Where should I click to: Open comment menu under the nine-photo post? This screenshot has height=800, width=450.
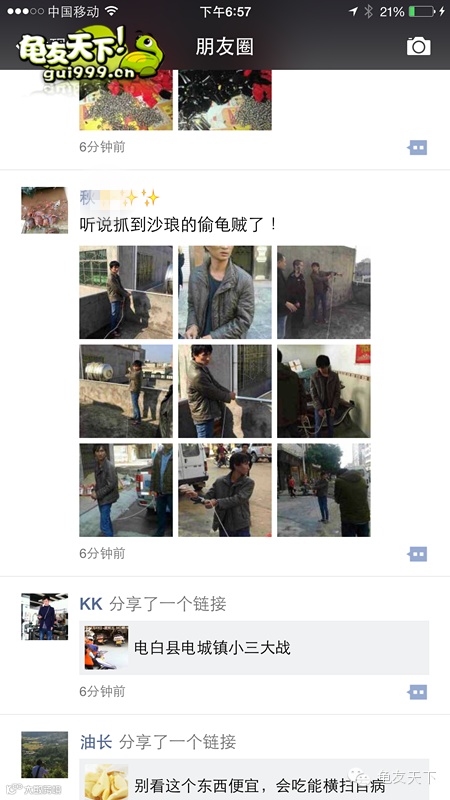tap(417, 554)
